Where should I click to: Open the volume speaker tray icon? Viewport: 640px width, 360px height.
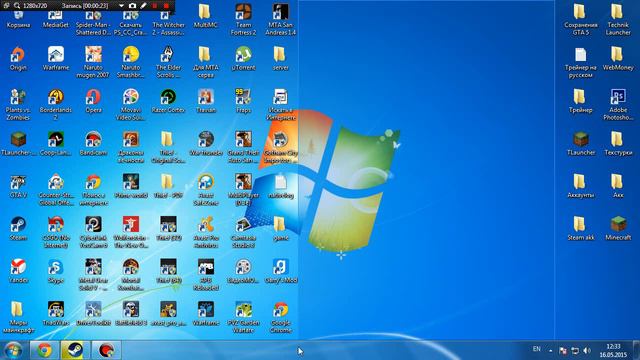pyautogui.click(x=587, y=351)
